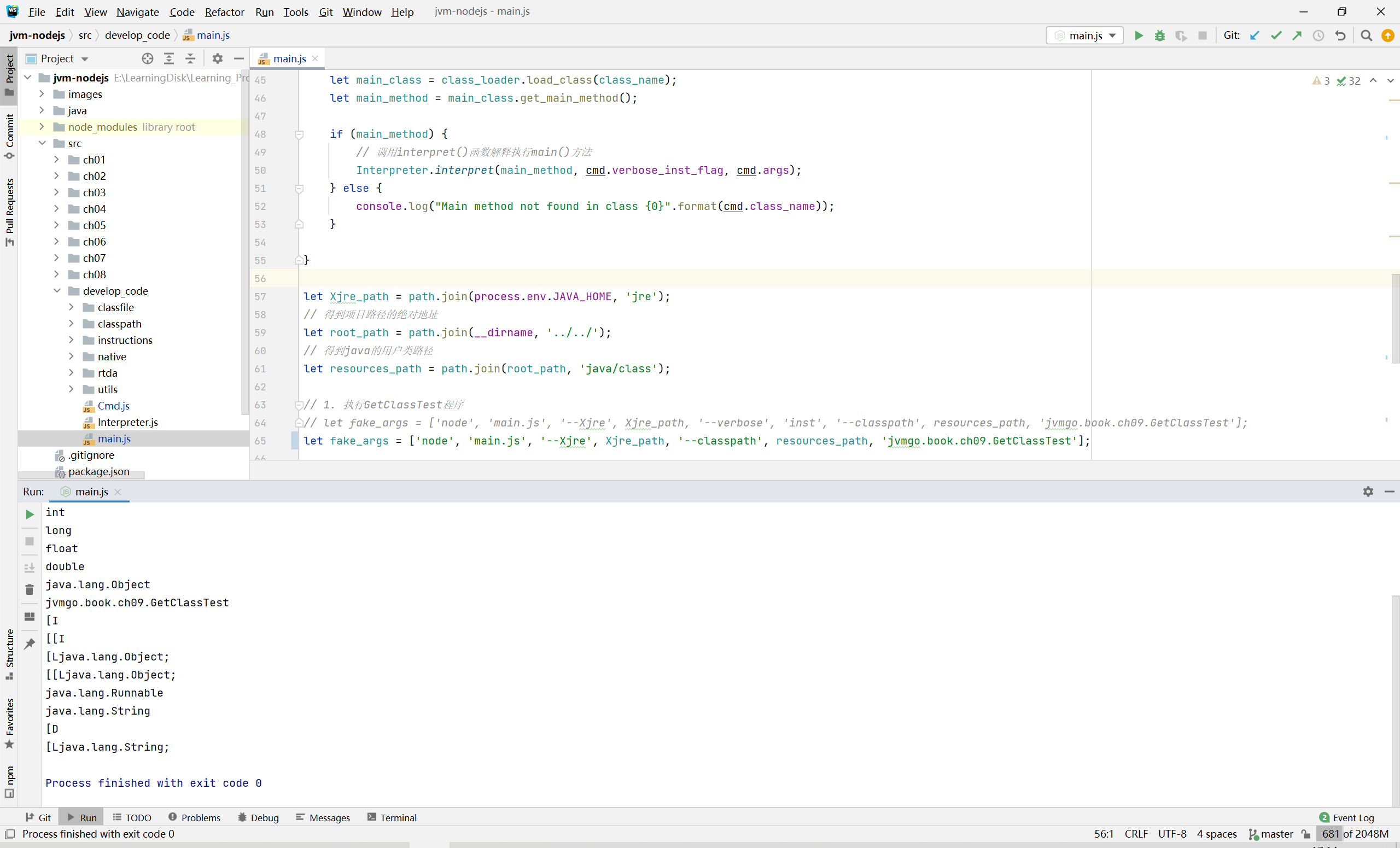Rerun main.js in Run panel
The height and width of the screenshot is (848, 1400).
[30, 514]
